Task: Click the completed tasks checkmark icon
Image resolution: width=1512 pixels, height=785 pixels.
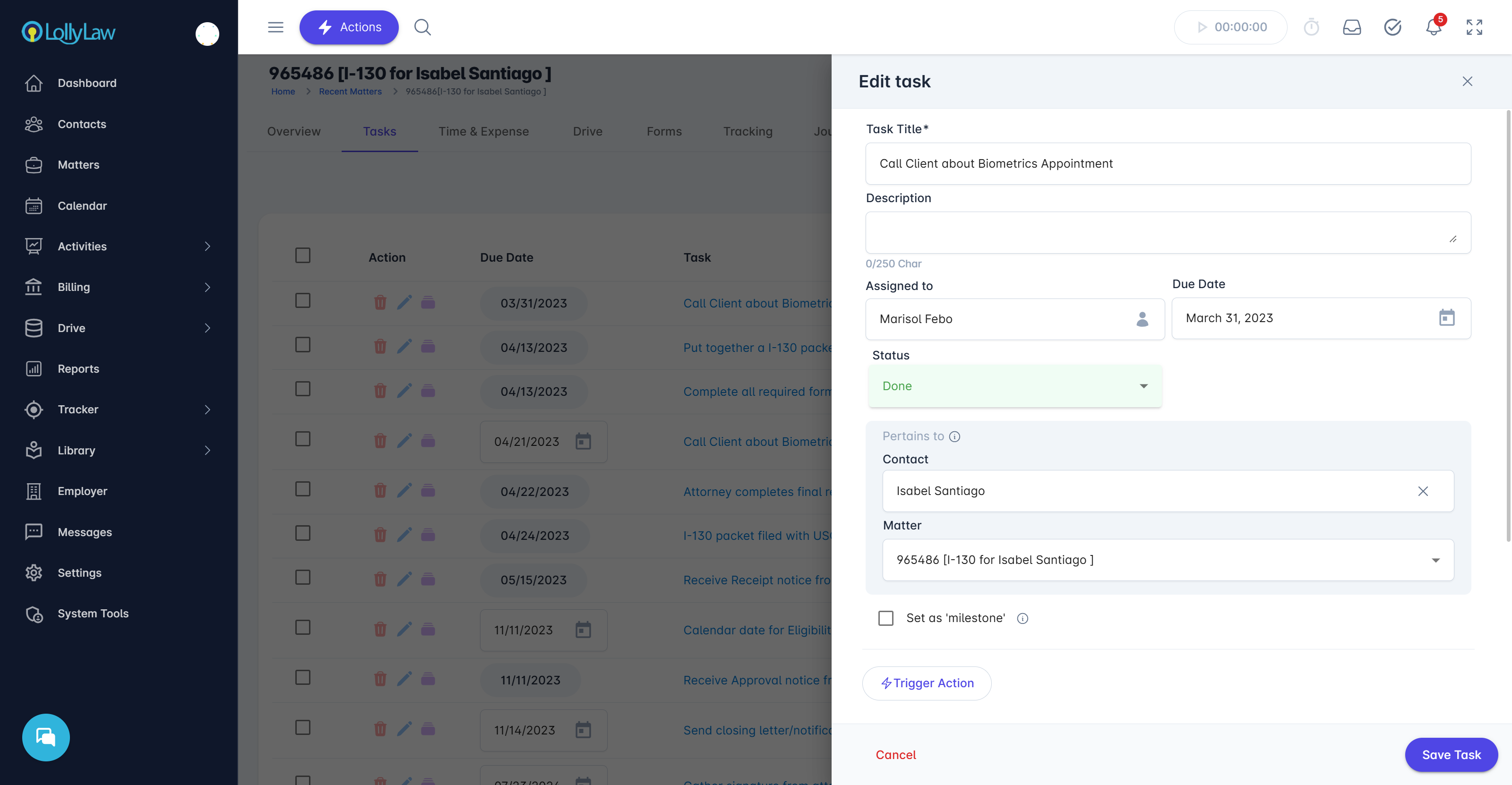Action: click(x=1392, y=27)
